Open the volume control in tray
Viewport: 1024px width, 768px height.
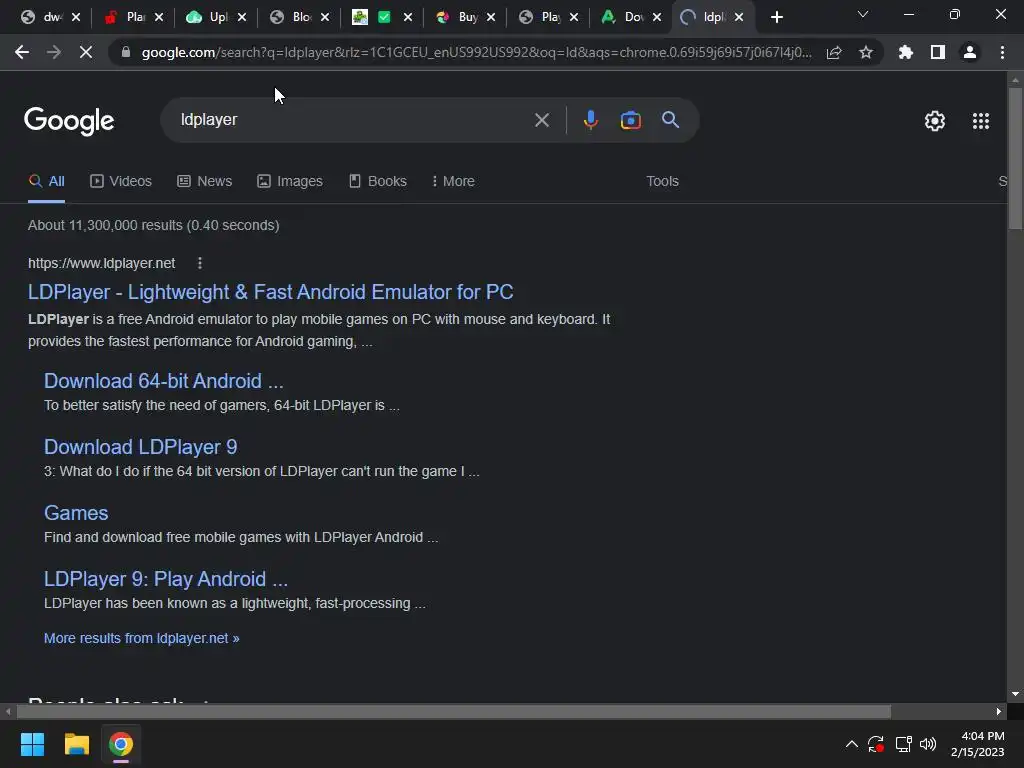pos(927,744)
